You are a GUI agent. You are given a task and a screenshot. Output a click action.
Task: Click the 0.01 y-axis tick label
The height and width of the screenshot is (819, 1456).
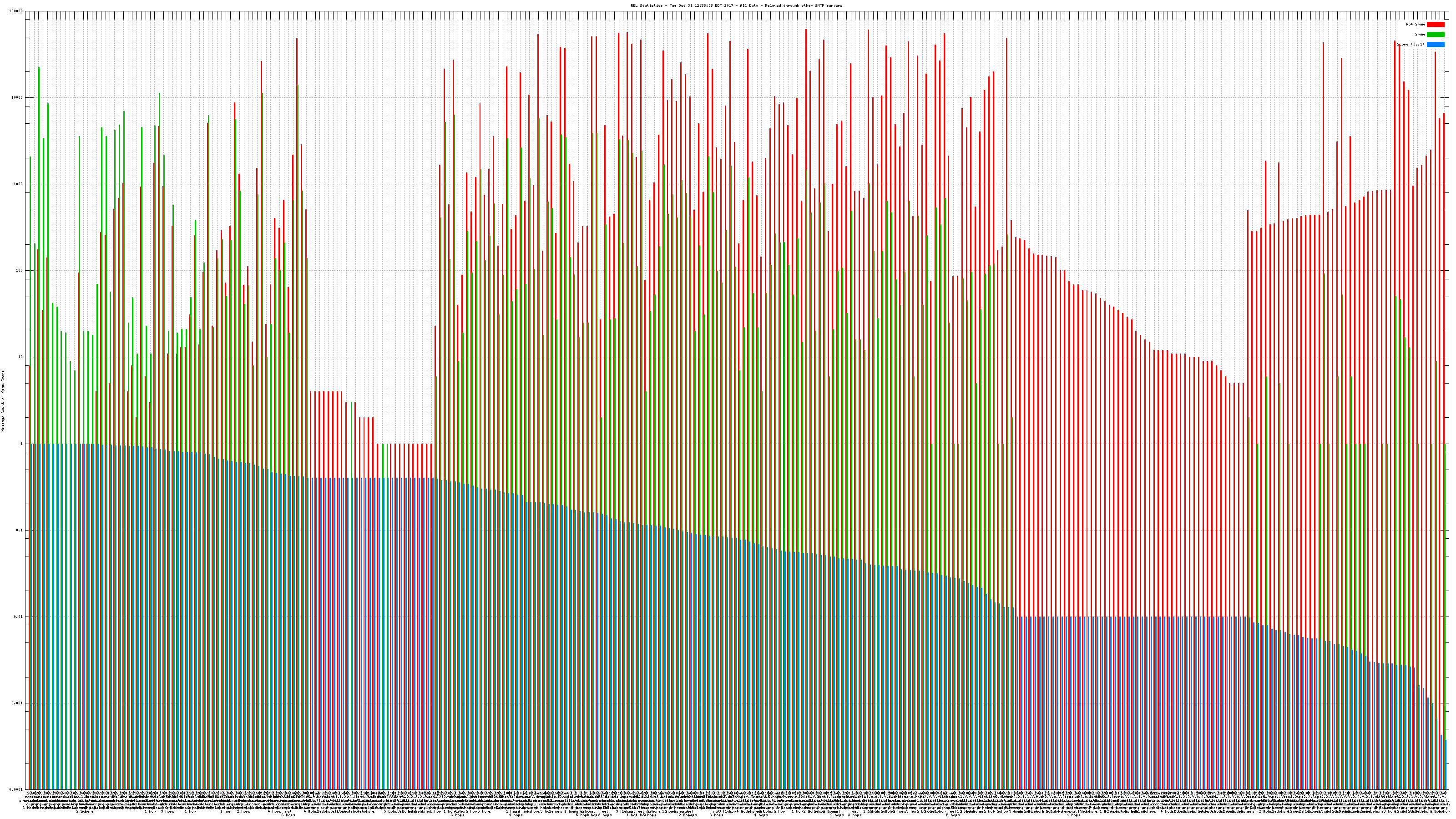click(x=19, y=617)
